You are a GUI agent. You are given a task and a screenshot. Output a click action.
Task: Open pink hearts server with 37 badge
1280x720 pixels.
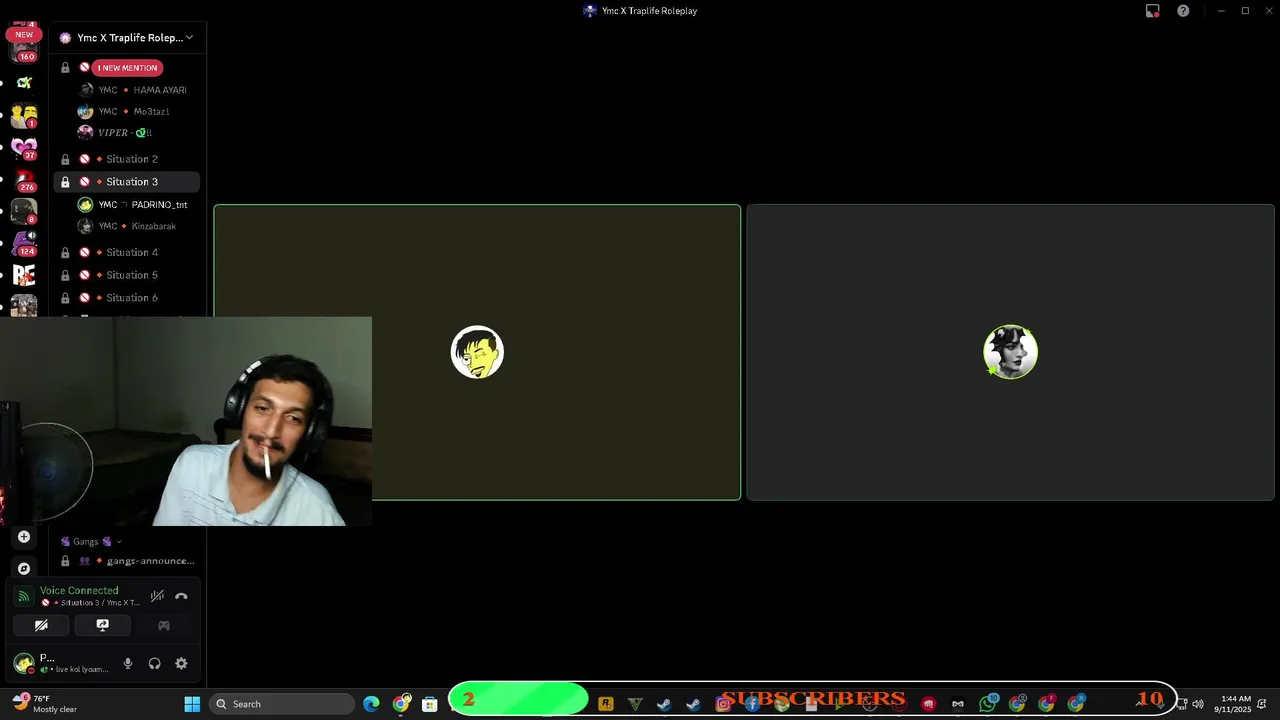(x=24, y=148)
